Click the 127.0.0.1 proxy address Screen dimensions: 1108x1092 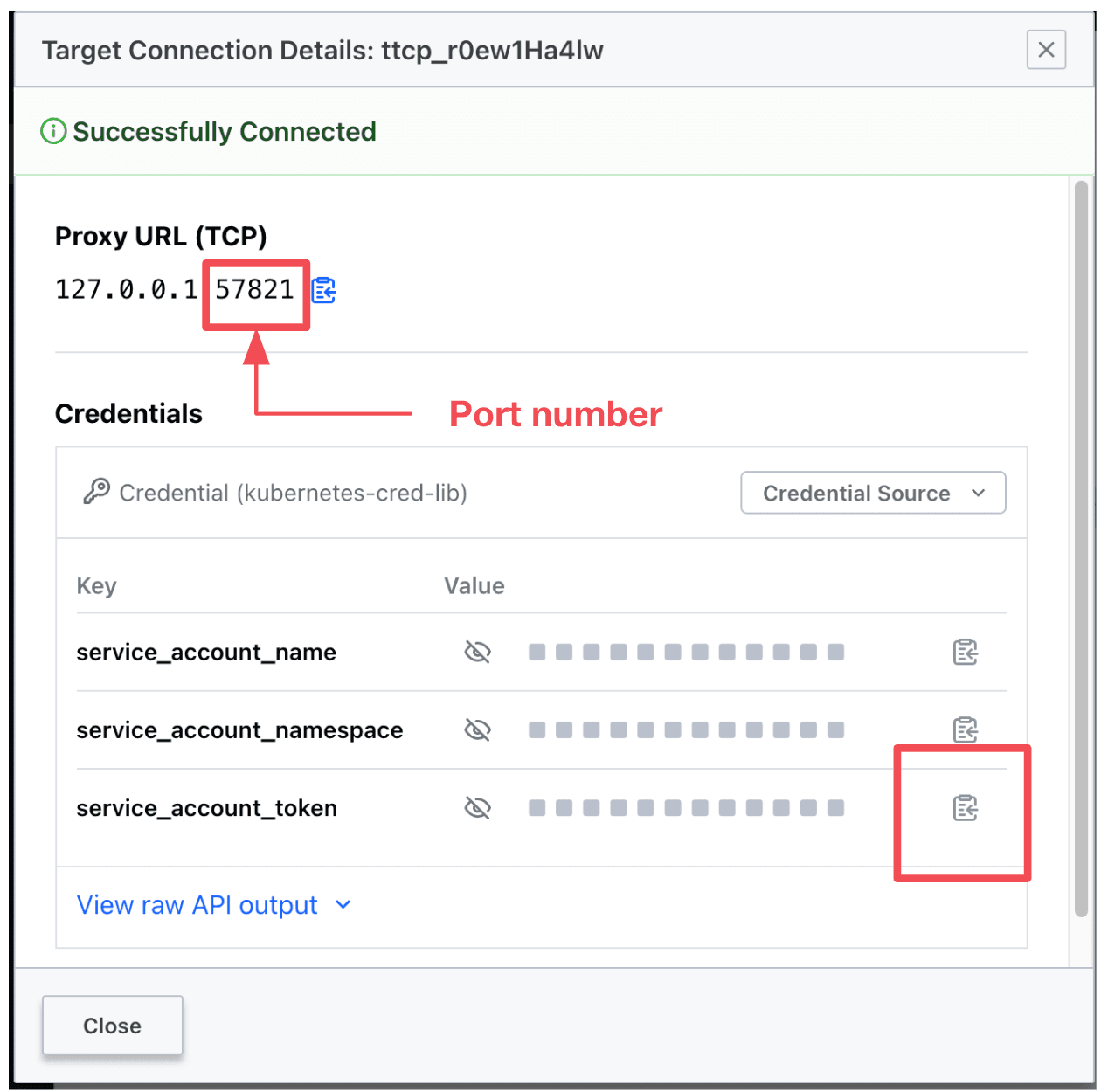[127, 289]
